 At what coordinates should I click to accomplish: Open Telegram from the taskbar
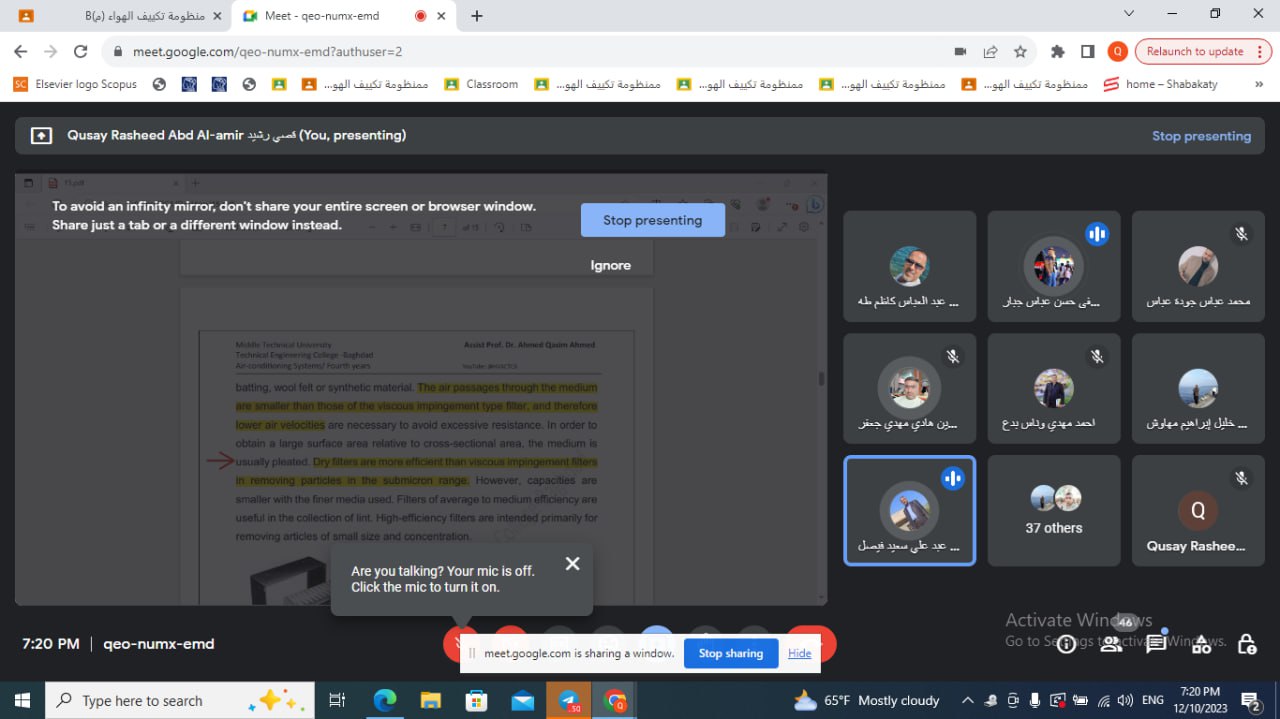tap(569, 700)
